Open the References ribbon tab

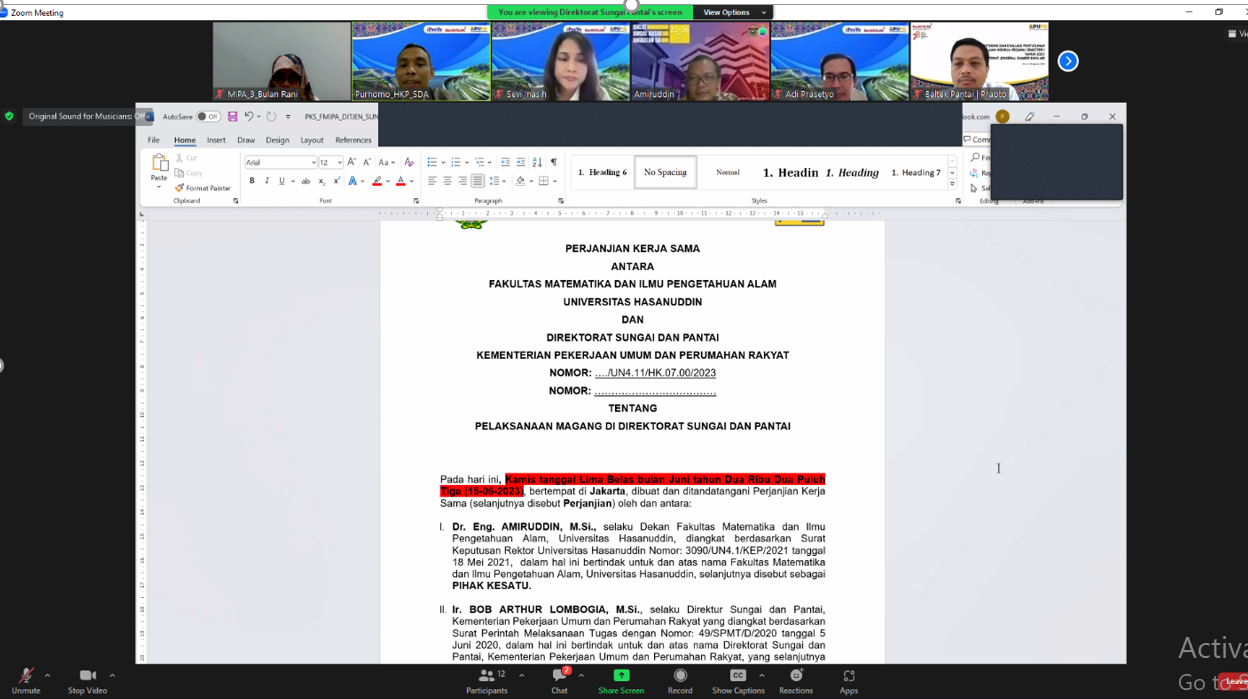tap(353, 140)
